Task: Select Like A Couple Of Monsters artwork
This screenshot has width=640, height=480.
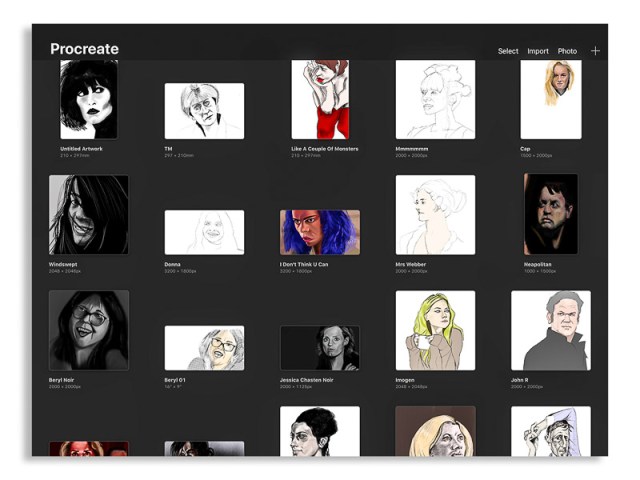Action: coord(320,100)
